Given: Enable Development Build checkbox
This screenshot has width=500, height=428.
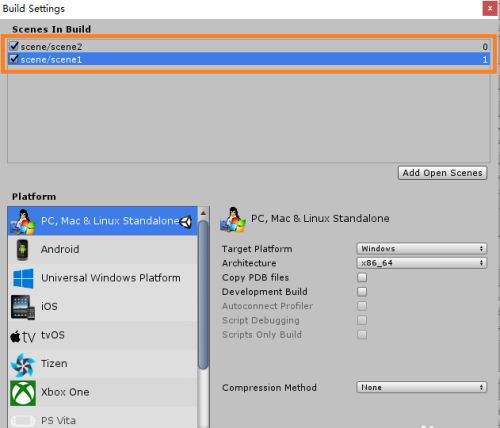Looking at the screenshot, I should (362, 292).
